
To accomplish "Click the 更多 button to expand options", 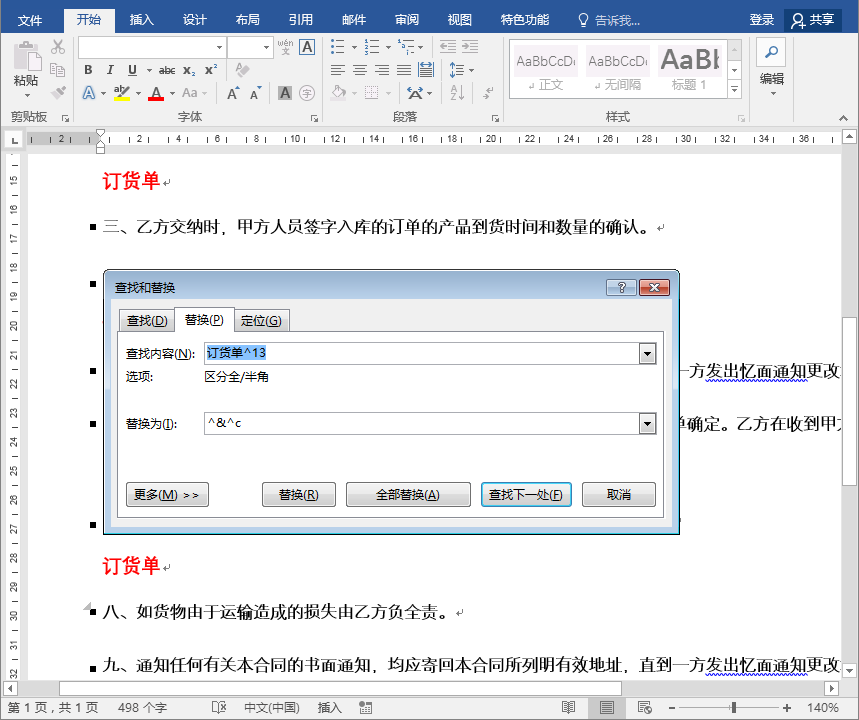I will tap(167, 494).
